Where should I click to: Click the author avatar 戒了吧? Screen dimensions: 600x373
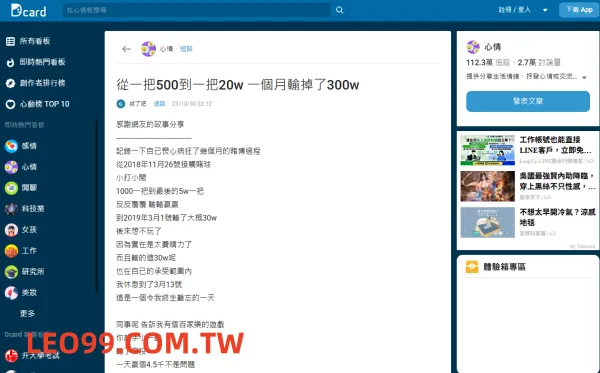coord(121,104)
